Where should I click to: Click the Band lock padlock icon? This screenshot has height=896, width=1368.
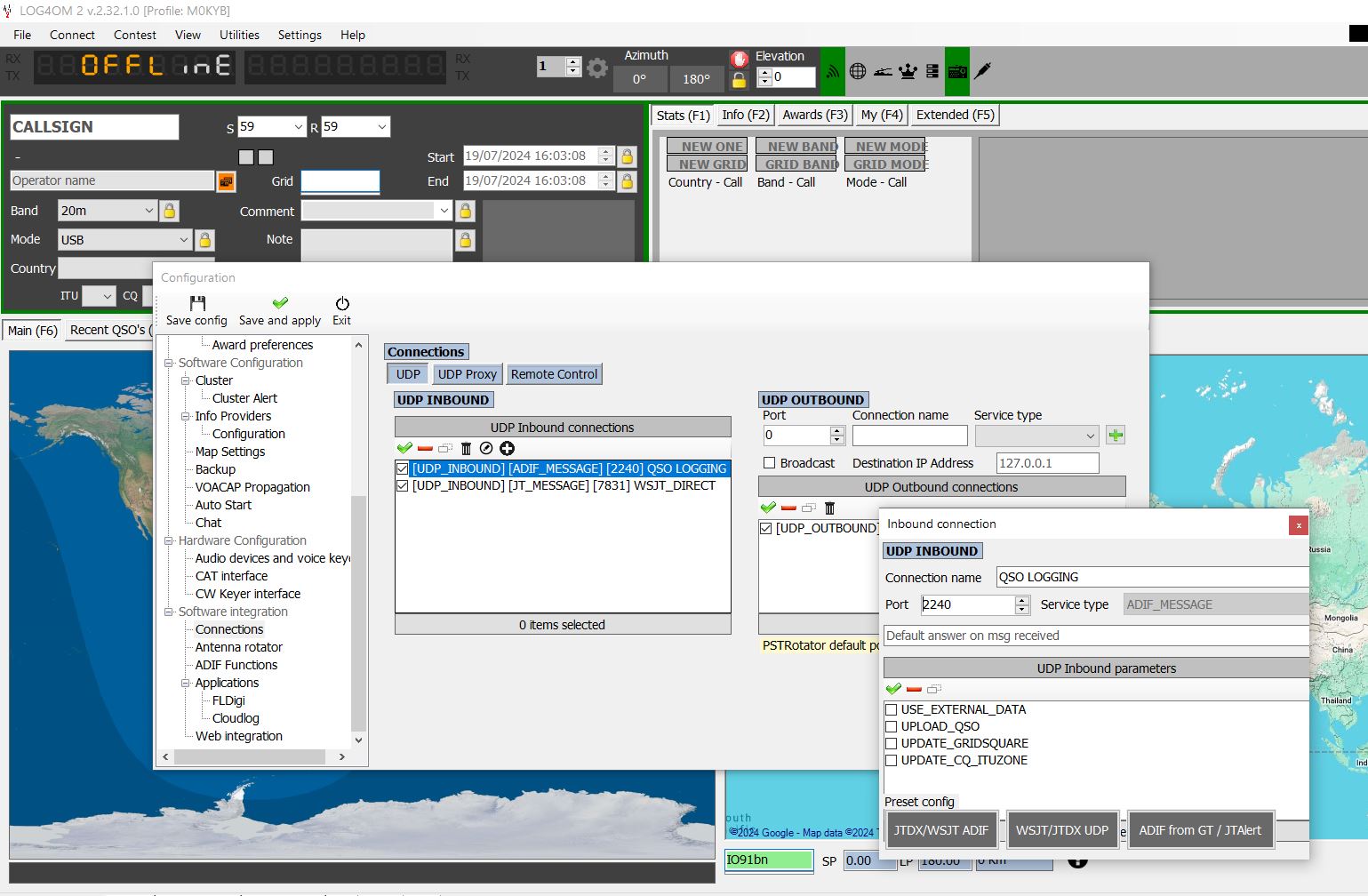pos(169,211)
